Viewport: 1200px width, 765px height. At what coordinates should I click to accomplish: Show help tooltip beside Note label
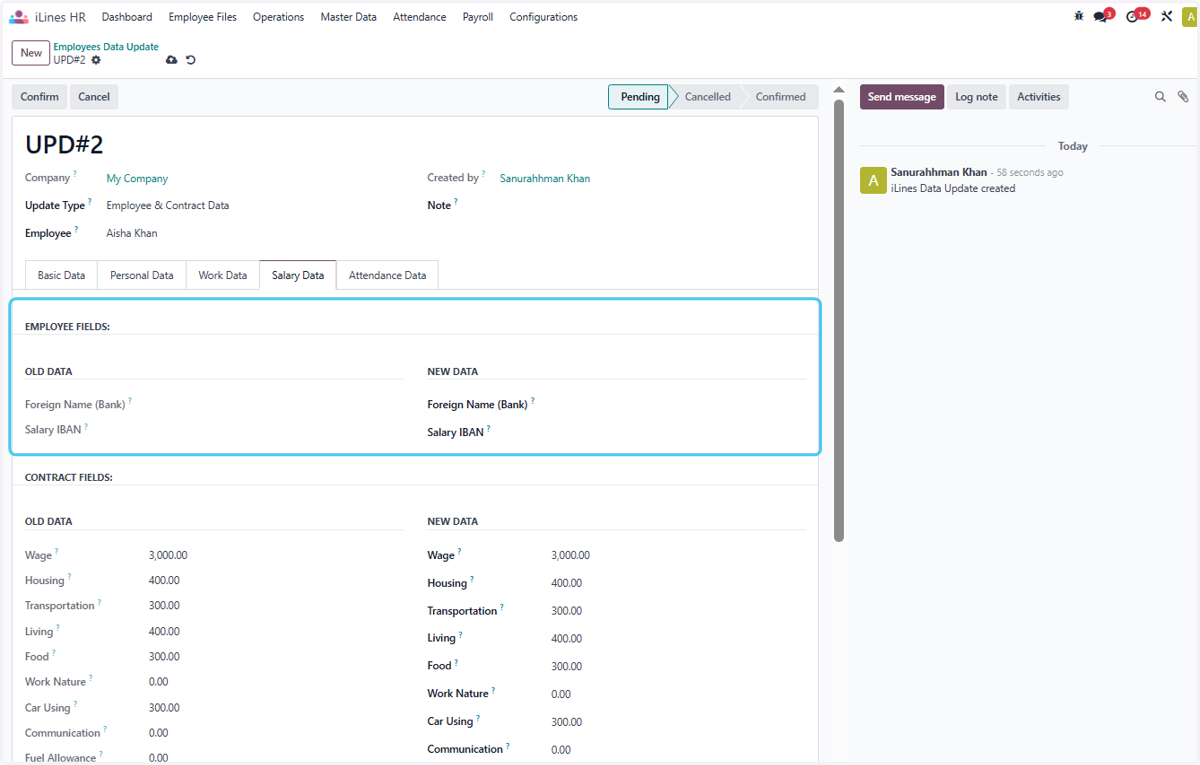[x=456, y=201]
